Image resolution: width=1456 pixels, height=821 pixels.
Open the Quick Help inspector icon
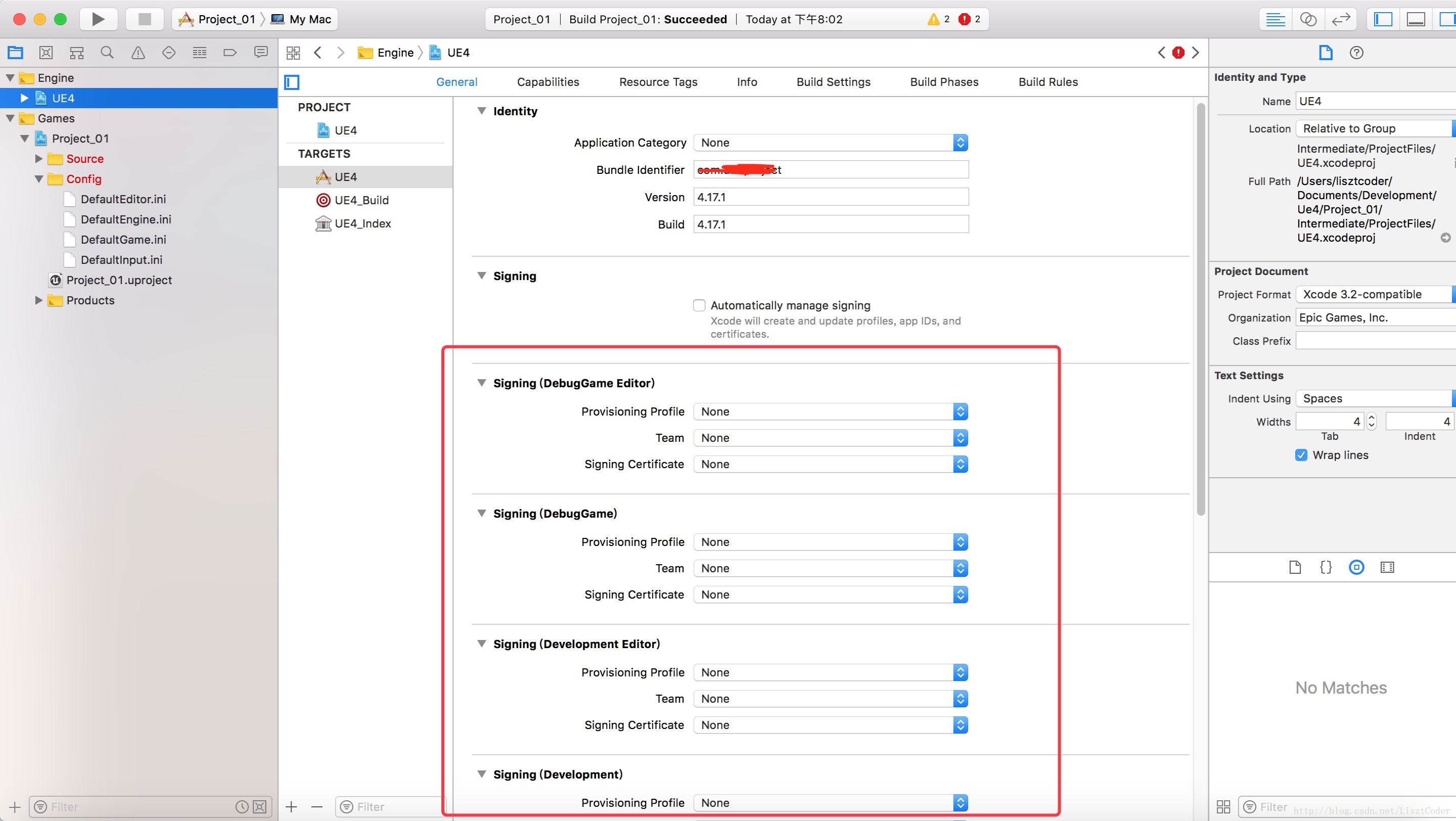(1356, 53)
